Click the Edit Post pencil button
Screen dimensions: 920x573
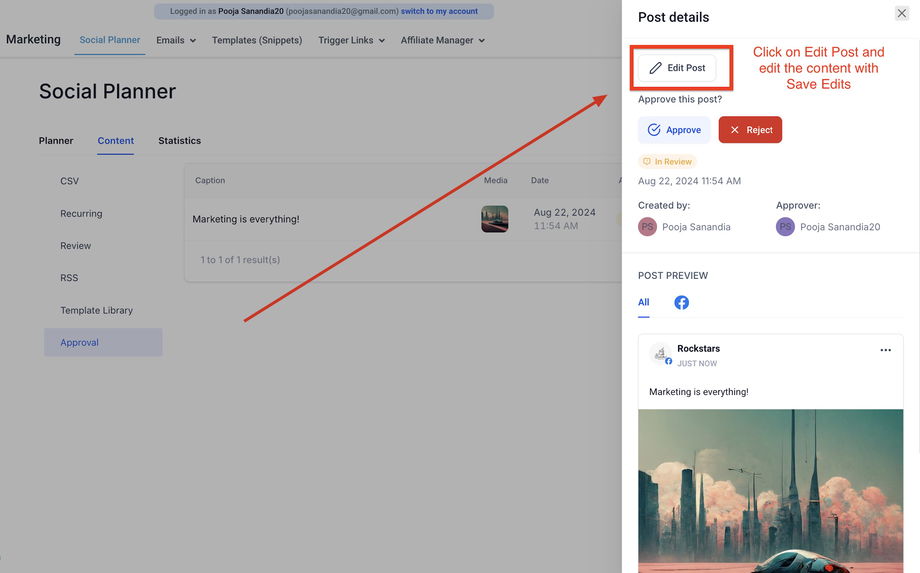677,68
